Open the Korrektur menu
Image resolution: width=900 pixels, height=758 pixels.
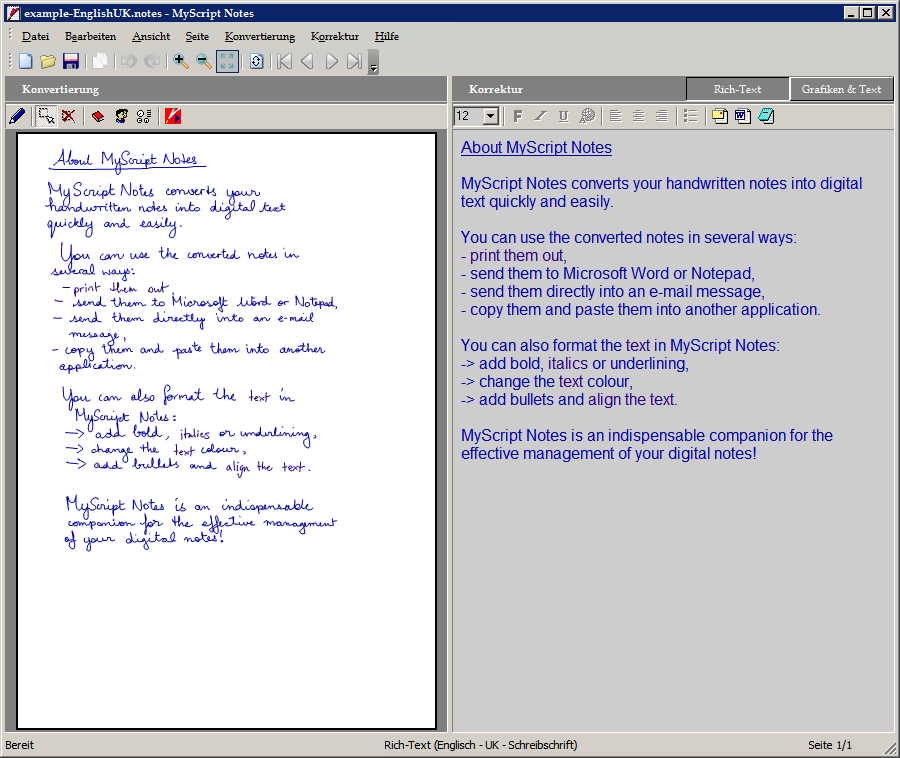click(x=335, y=36)
